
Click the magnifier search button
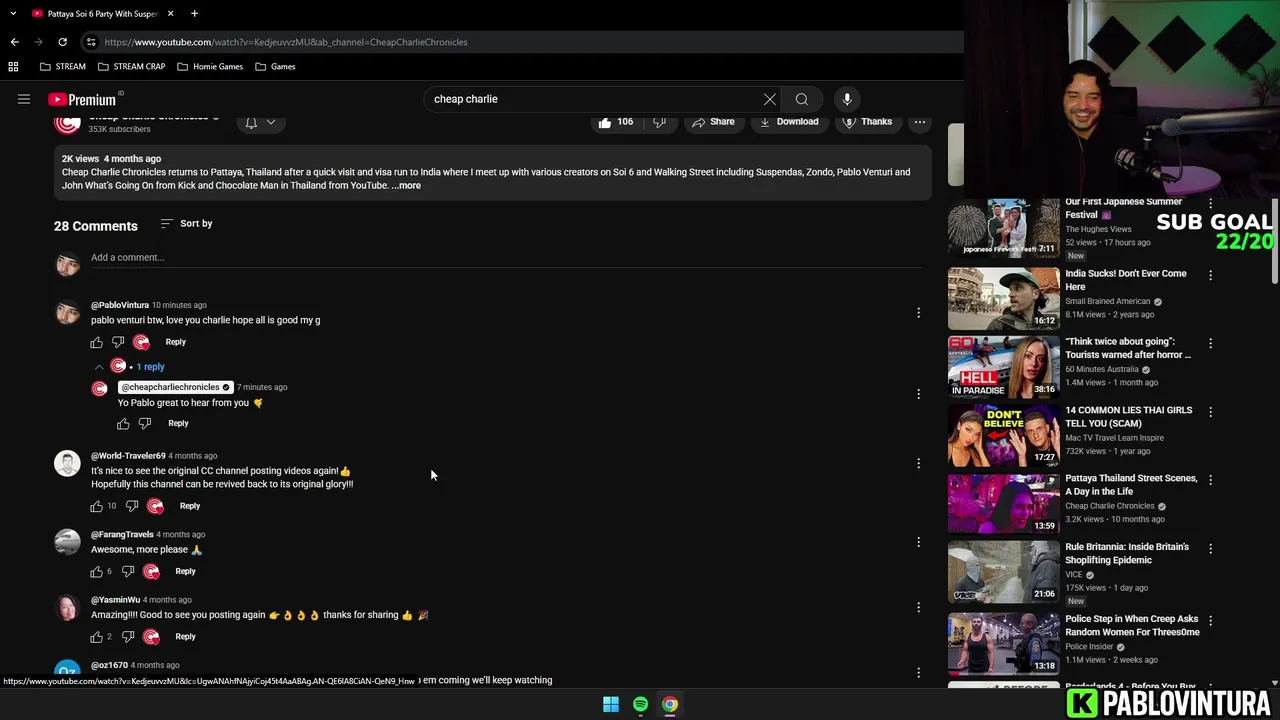pos(802,99)
